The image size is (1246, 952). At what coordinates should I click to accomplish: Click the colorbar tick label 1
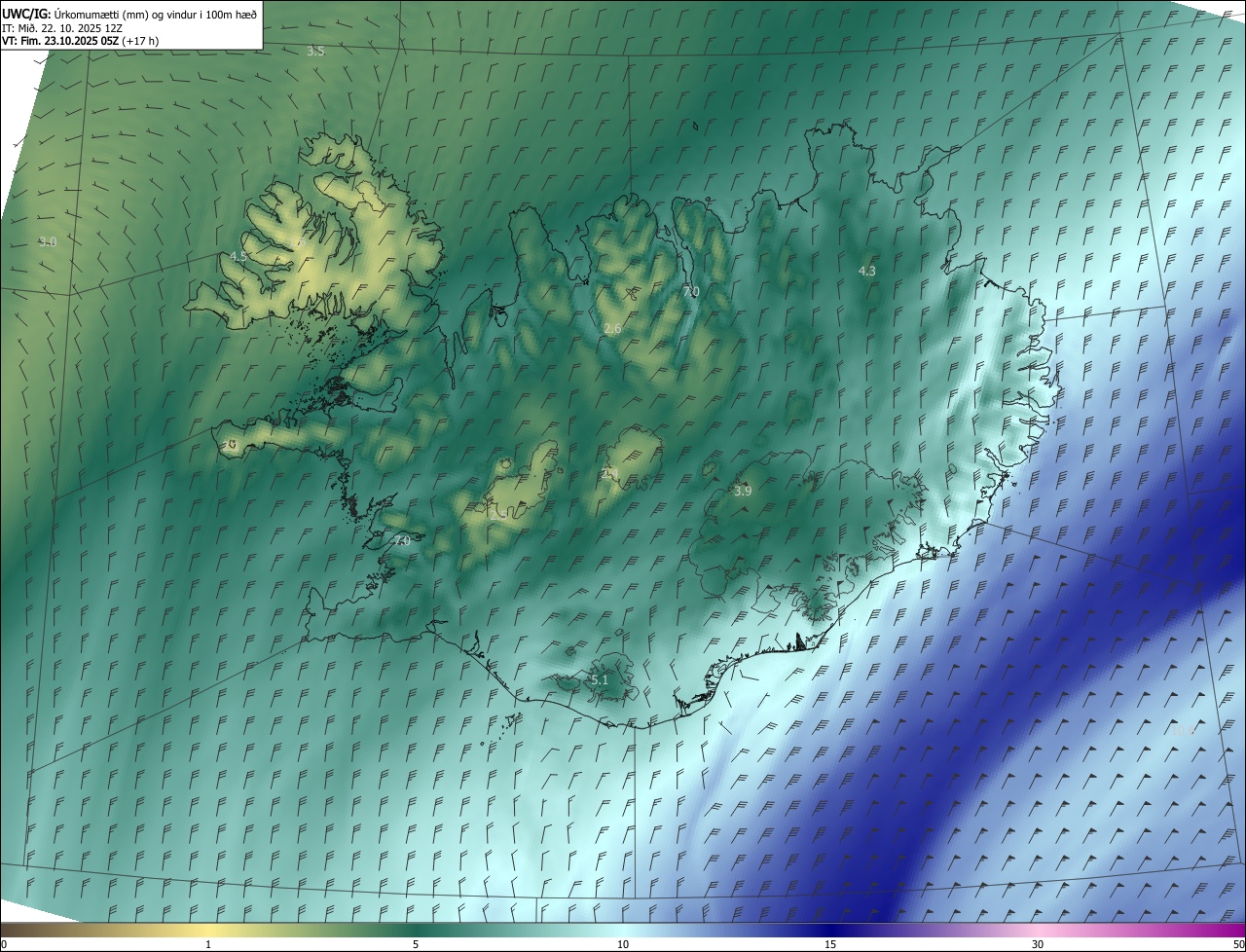pos(208,944)
